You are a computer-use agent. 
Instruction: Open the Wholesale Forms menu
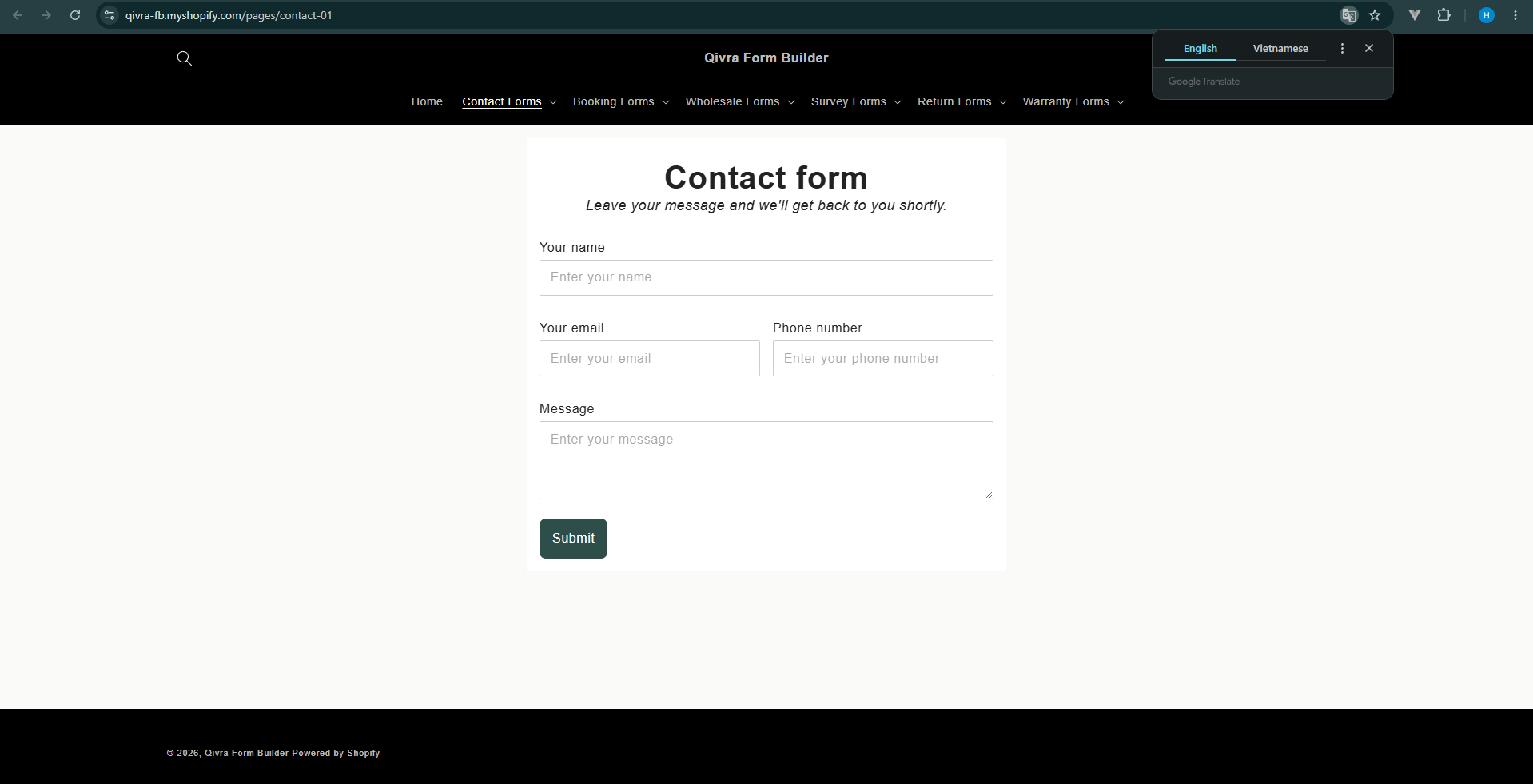[x=732, y=101]
